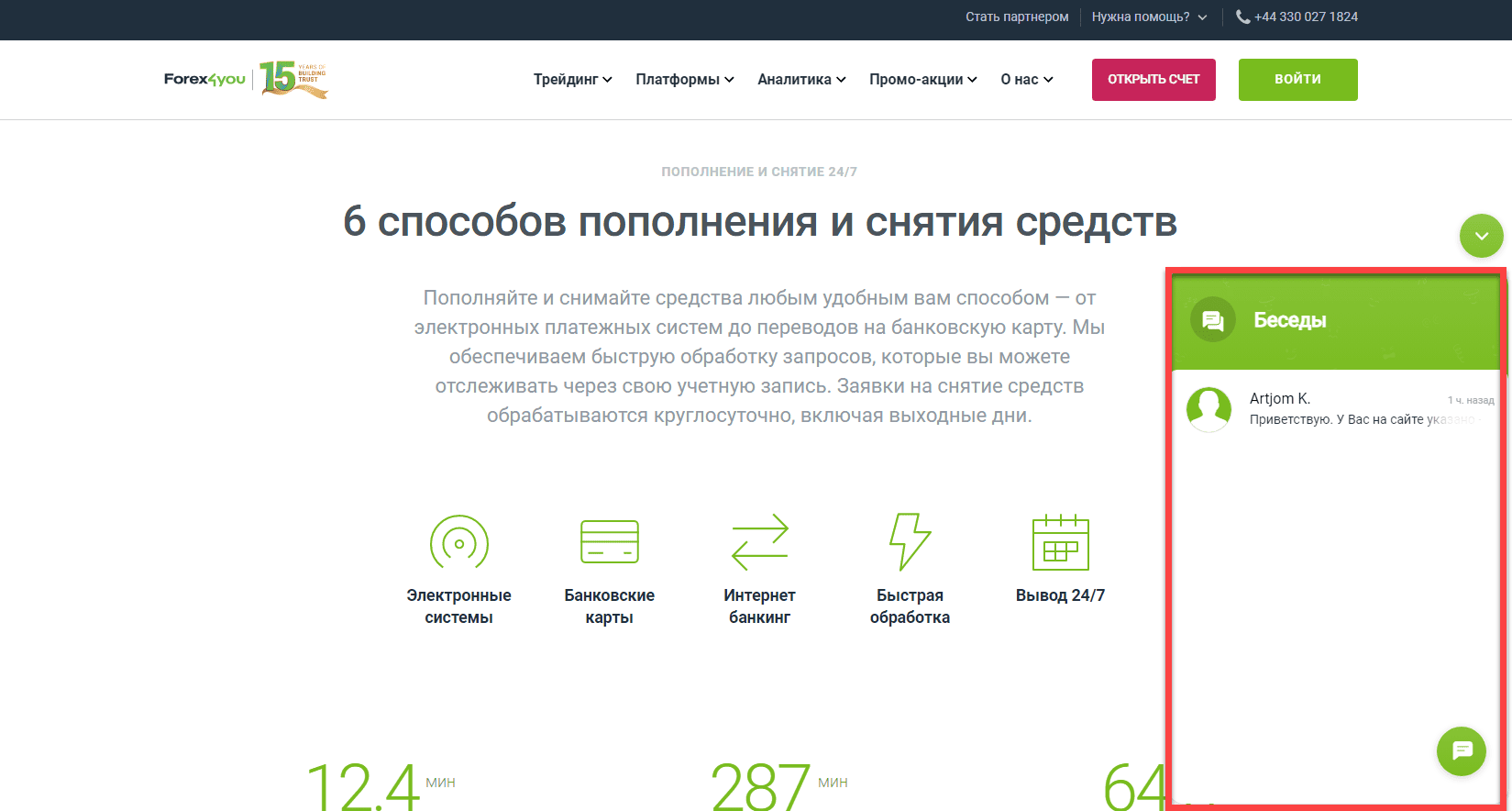Expand the О нас menu

[1027, 80]
